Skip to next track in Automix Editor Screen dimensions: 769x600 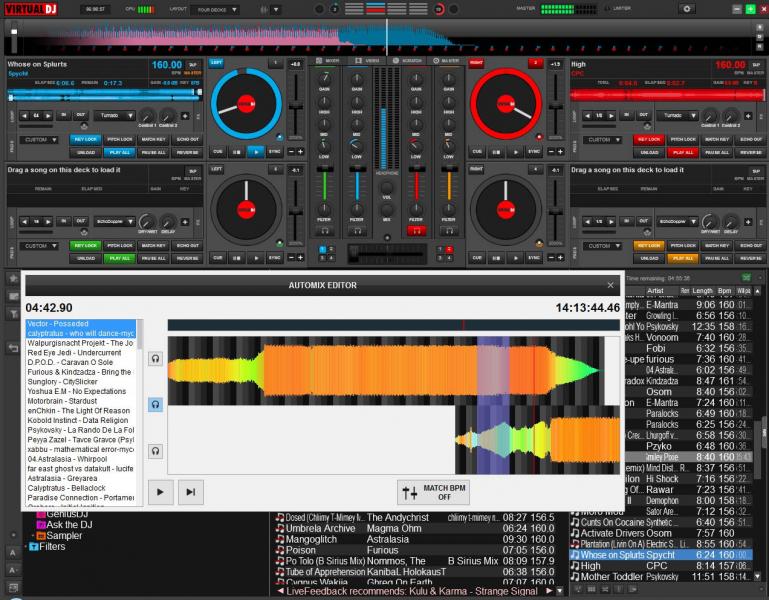pos(191,492)
